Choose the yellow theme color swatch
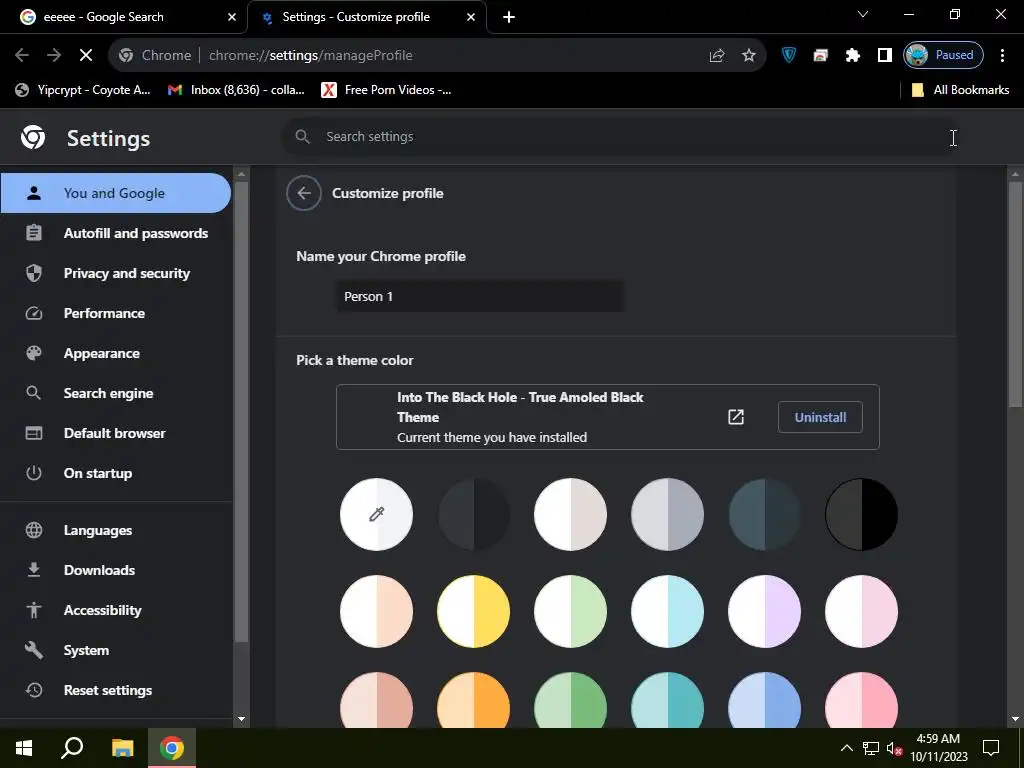1024x768 pixels. point(473,612)
